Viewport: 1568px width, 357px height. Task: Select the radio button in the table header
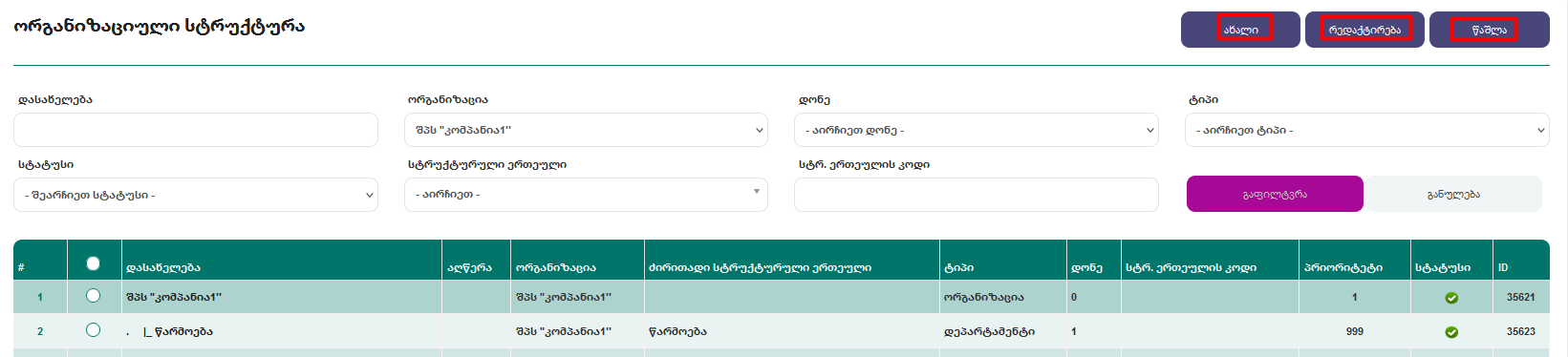tap(93, 263)
